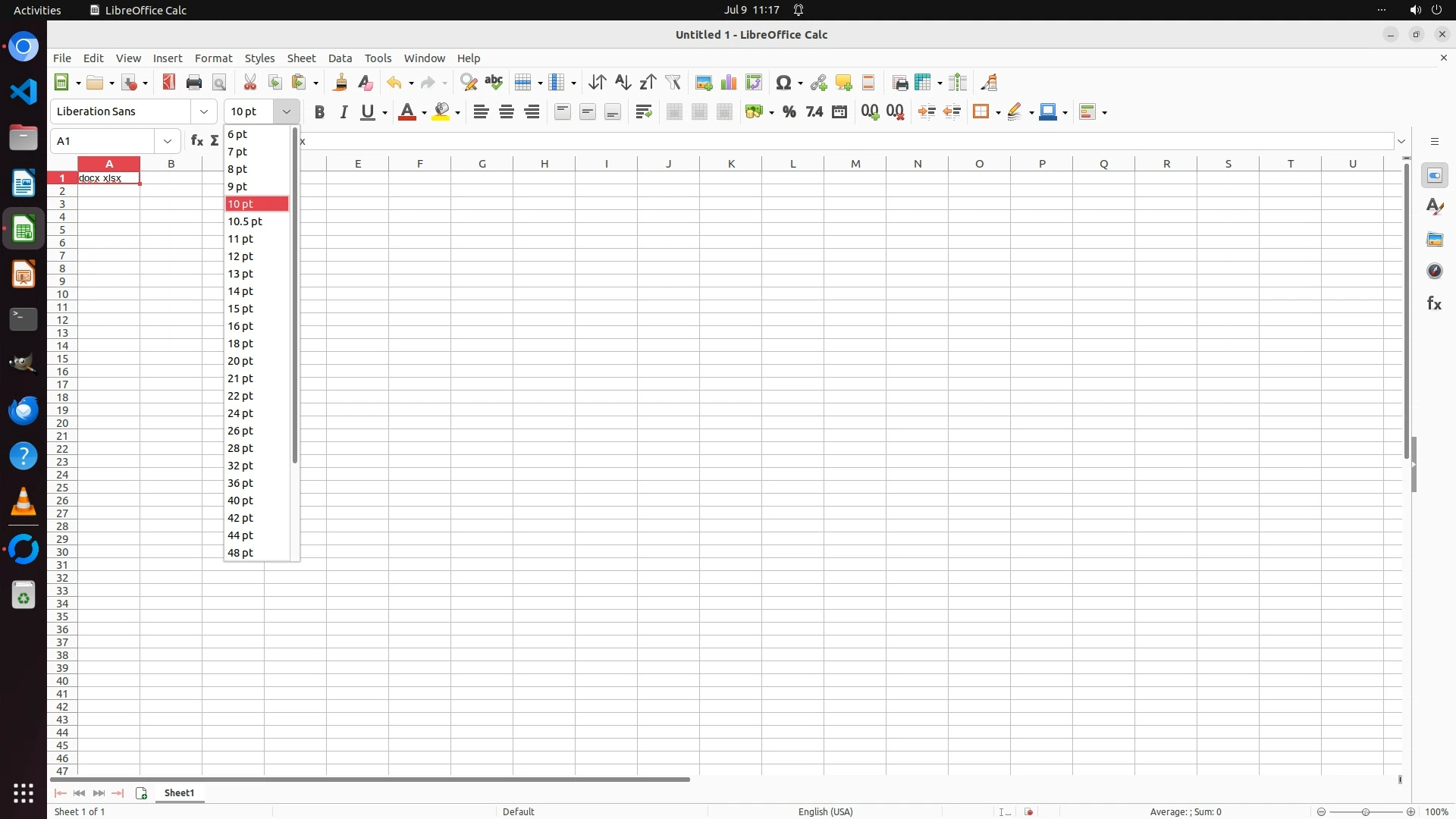Click the Clone Formatting paintbrush icon

(340, 83)
